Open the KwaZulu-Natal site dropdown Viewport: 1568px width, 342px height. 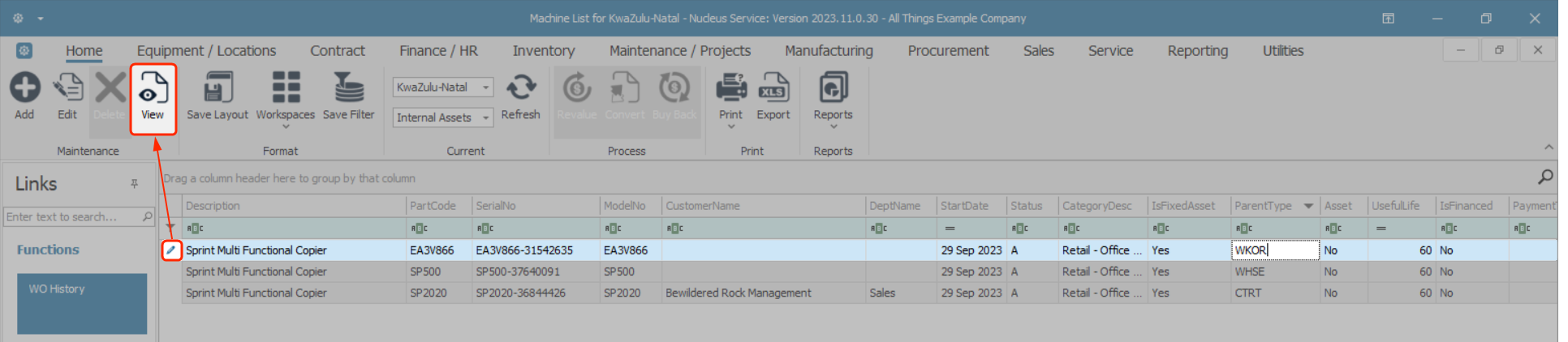point(485,88)
